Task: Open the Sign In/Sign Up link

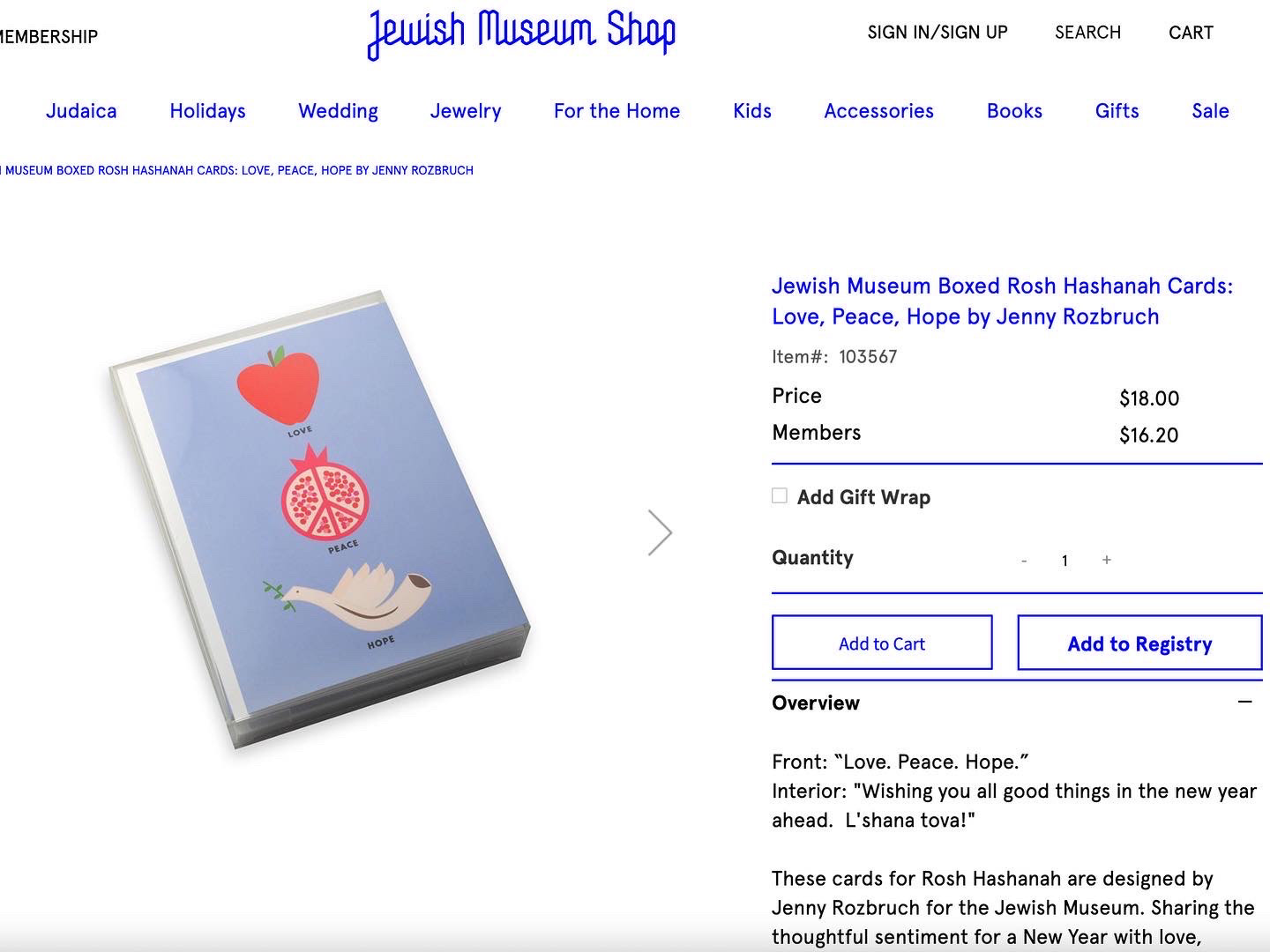Action: point(938,33)
